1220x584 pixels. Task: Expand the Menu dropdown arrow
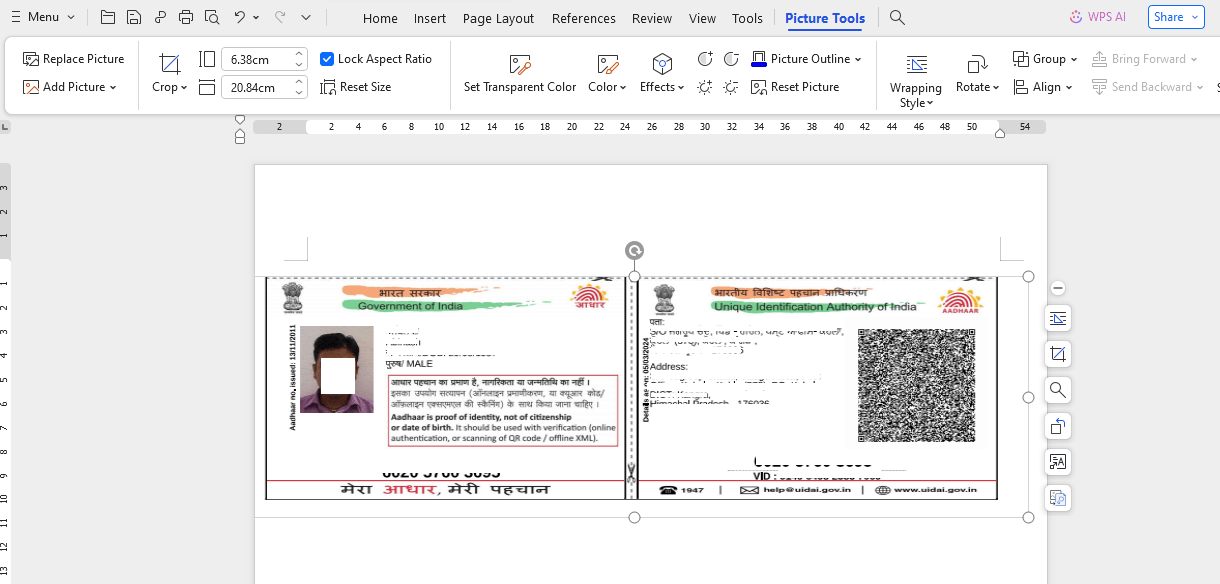[x=71, y=17]
